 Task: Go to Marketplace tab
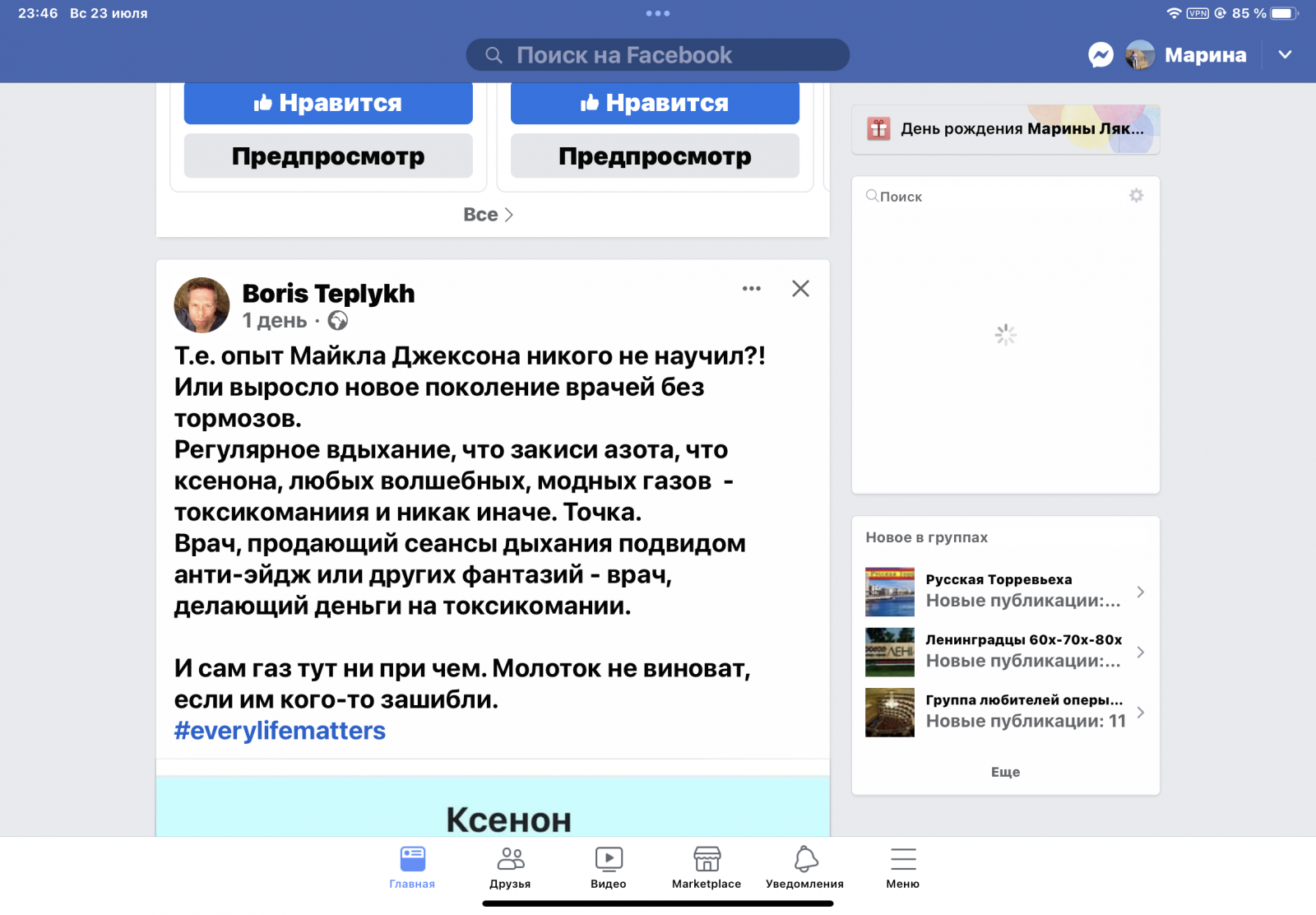click(706, 867)
